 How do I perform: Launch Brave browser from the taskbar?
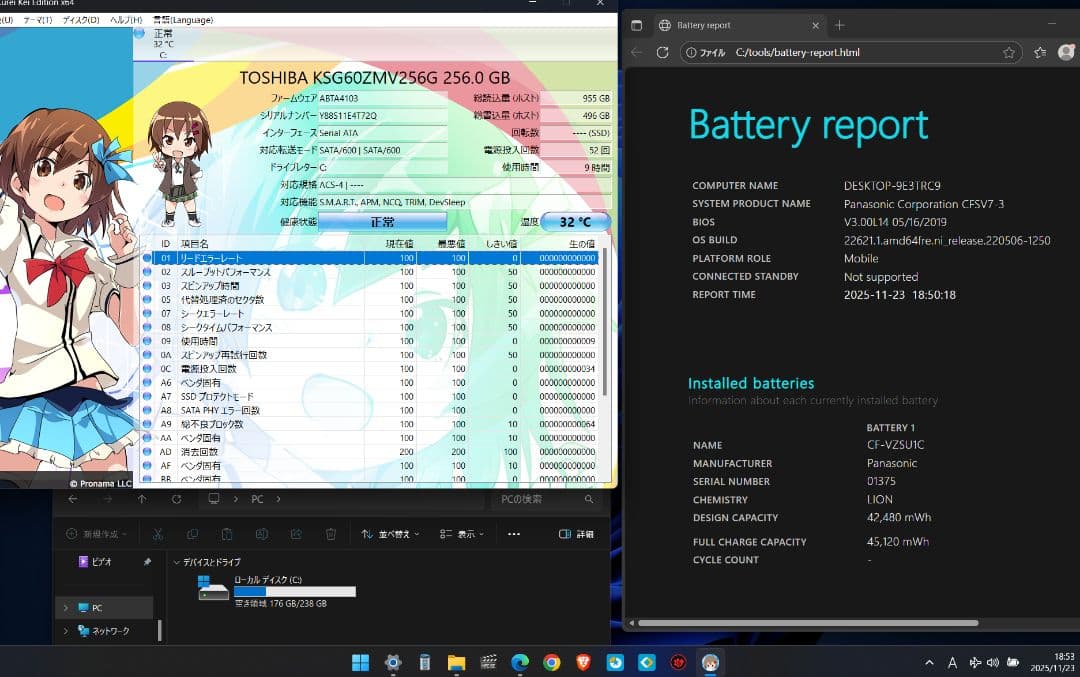[x=584, y=662]
